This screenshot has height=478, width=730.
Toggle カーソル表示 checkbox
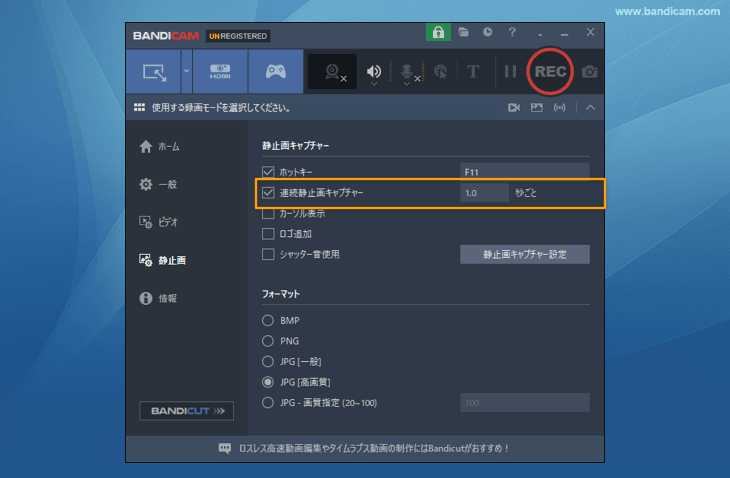268,214
